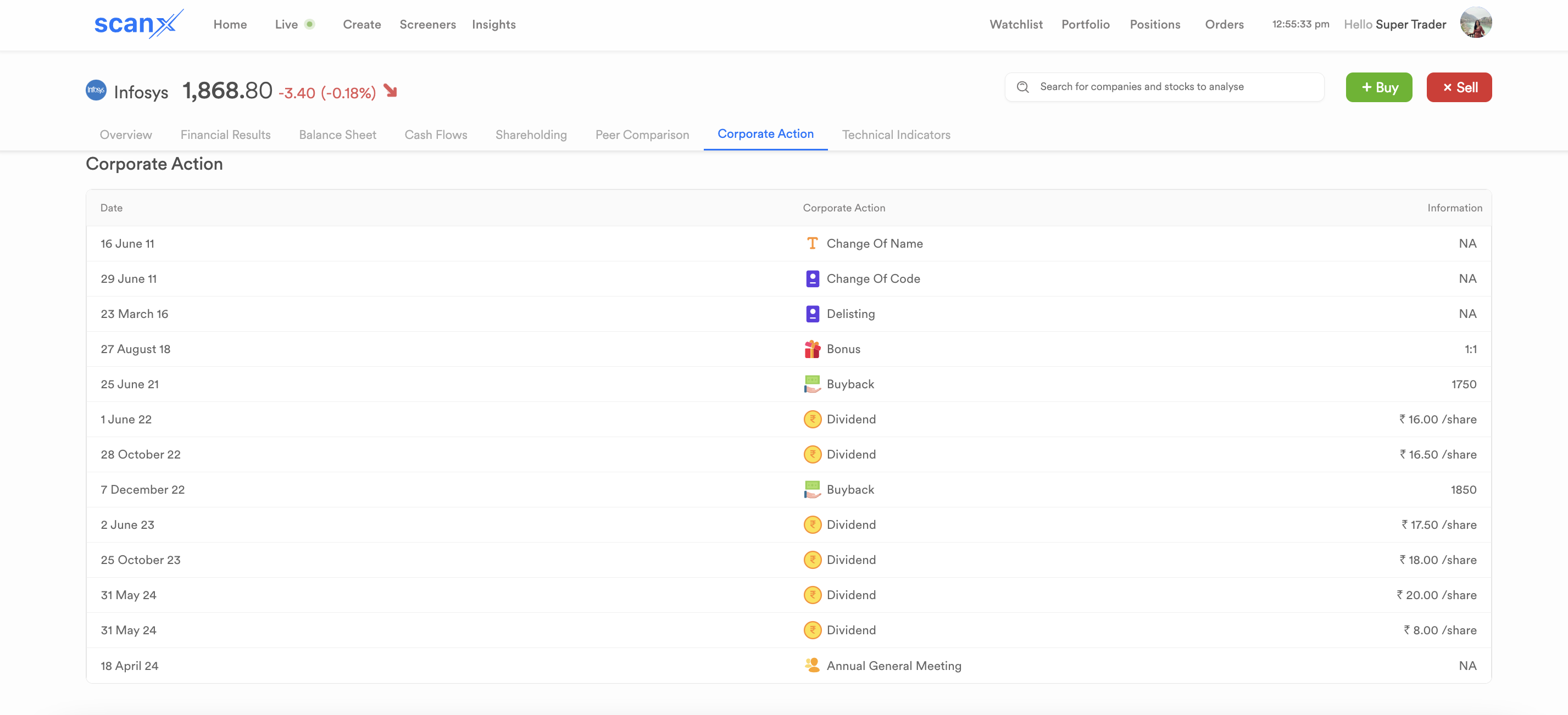Open the Insights menu item
This screenshot has width=1568, height=715.
(494, 24)
